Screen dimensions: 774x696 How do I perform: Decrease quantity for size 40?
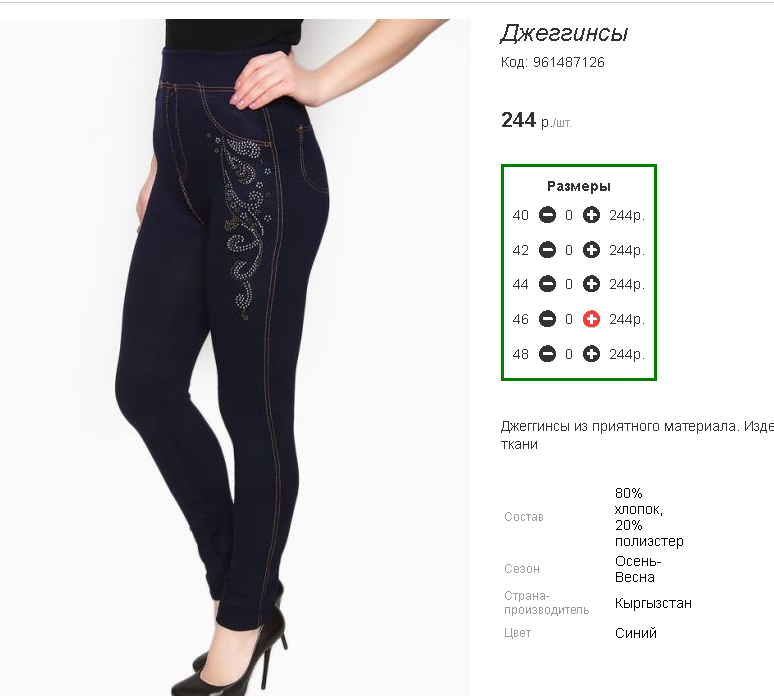[547, 215]
